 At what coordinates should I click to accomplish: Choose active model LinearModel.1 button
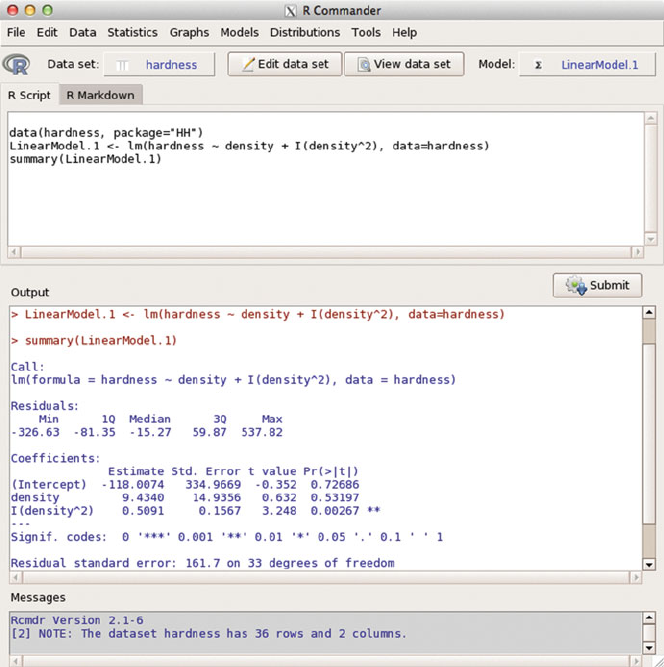click(x=587, y=65)
